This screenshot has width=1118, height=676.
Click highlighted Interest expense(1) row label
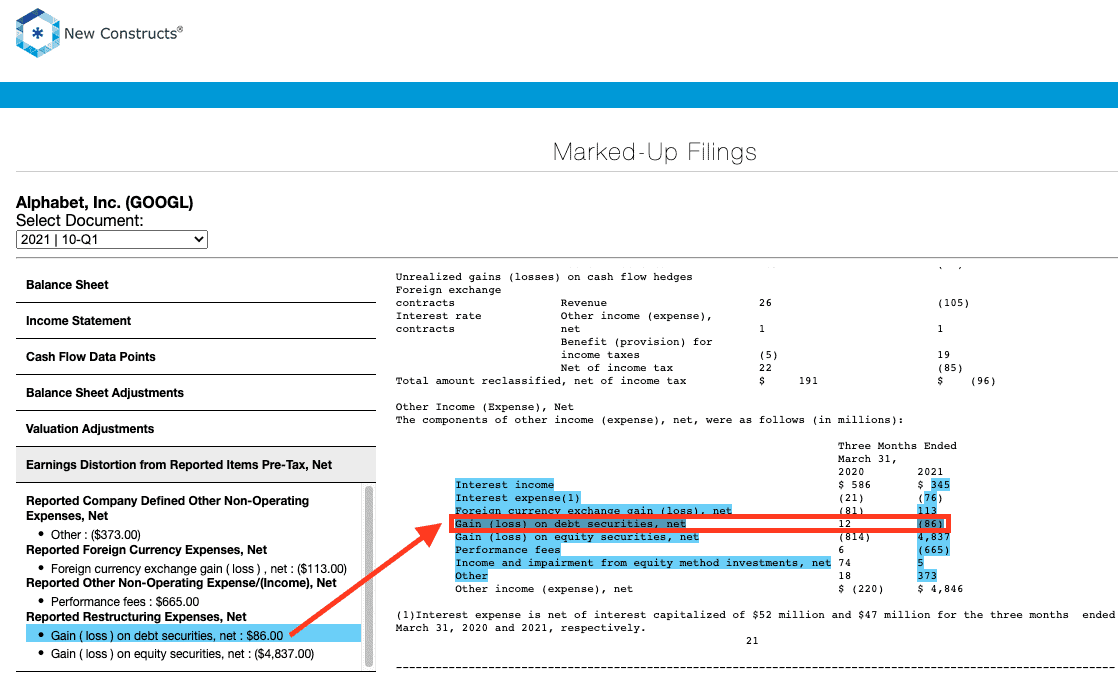click(x=517, y=498)
